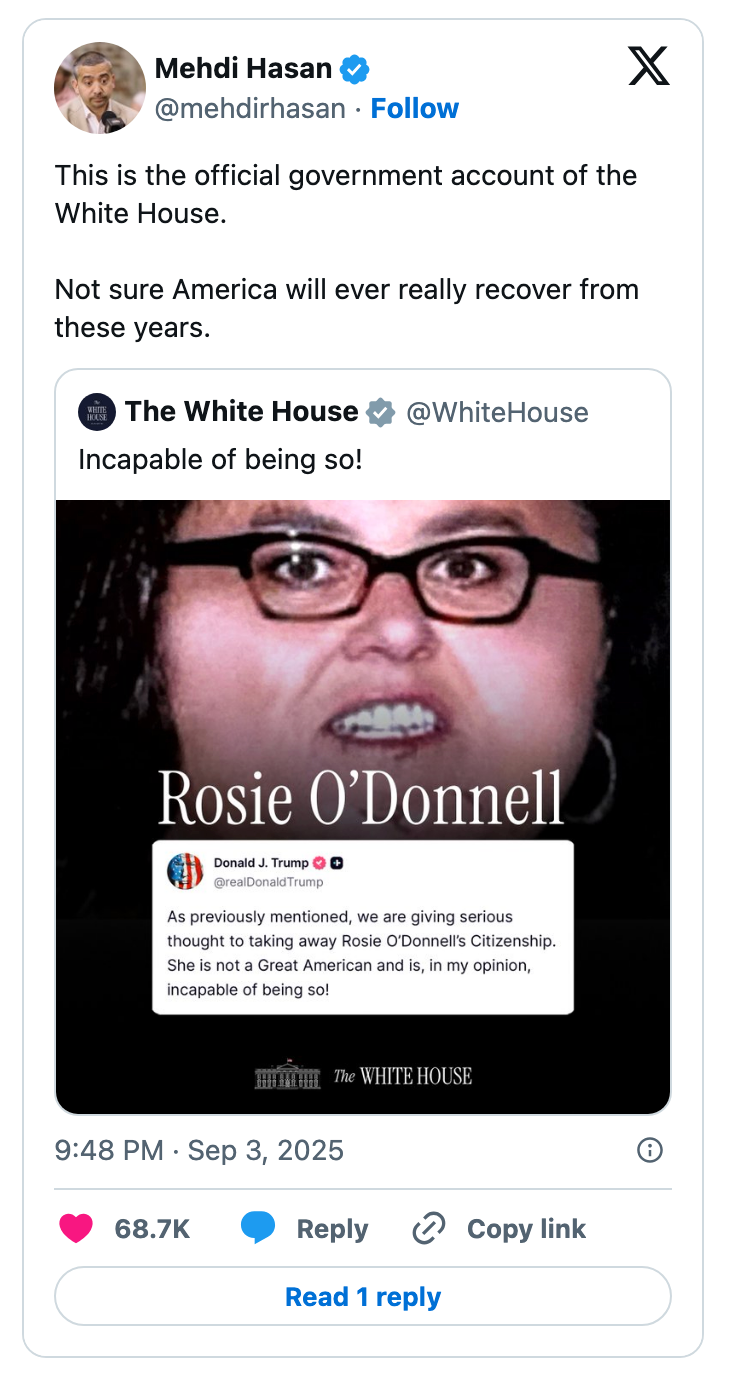Click the reply speech bubble icon
Screen dimensions: 732x1378
point(259,1228)
